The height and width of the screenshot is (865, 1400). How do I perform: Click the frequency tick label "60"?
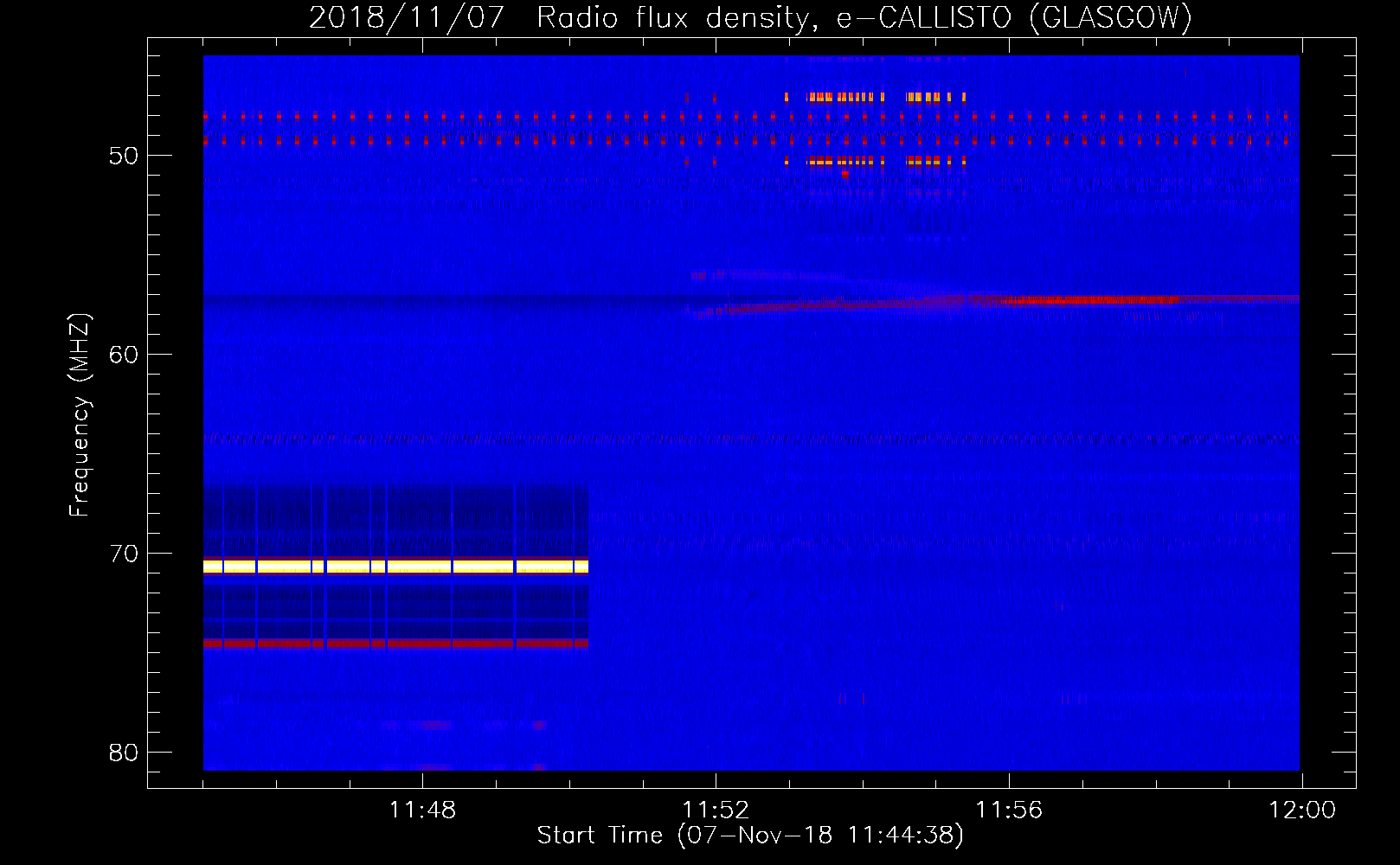[x=124, y=355]
